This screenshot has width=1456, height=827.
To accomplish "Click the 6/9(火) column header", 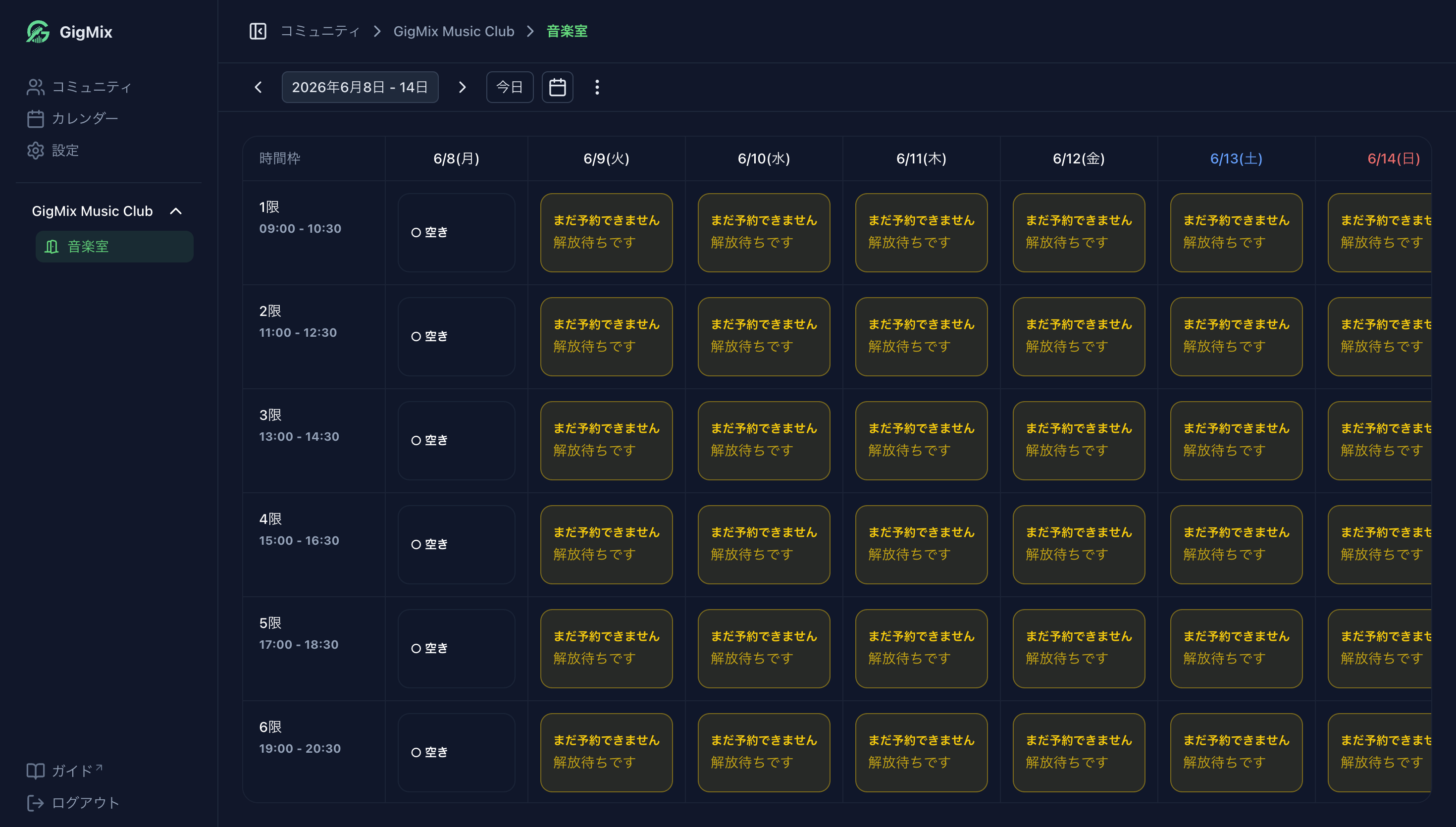I will click(607, 158).
